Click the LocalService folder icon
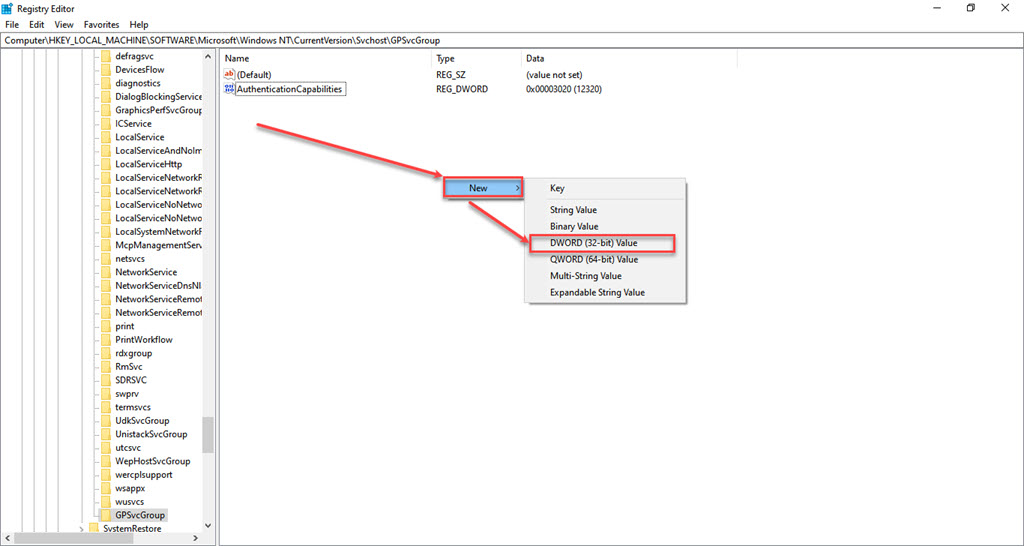Viewport: 1024px width, 546px height. click(106, 137)
